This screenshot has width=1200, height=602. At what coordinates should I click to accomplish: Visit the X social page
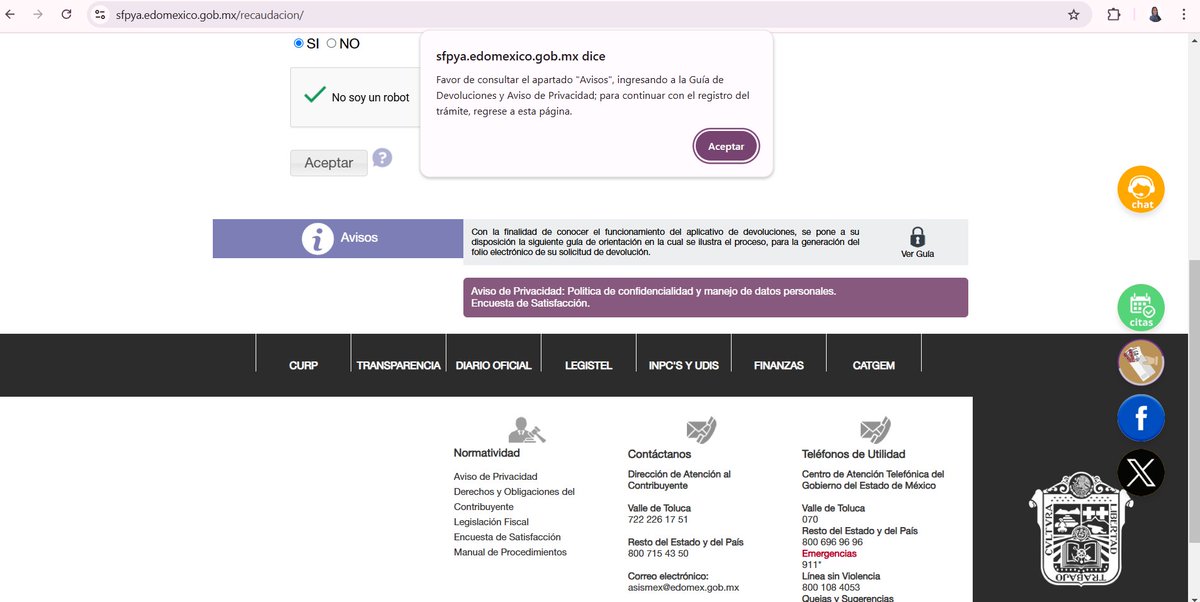coord(1141,472)
